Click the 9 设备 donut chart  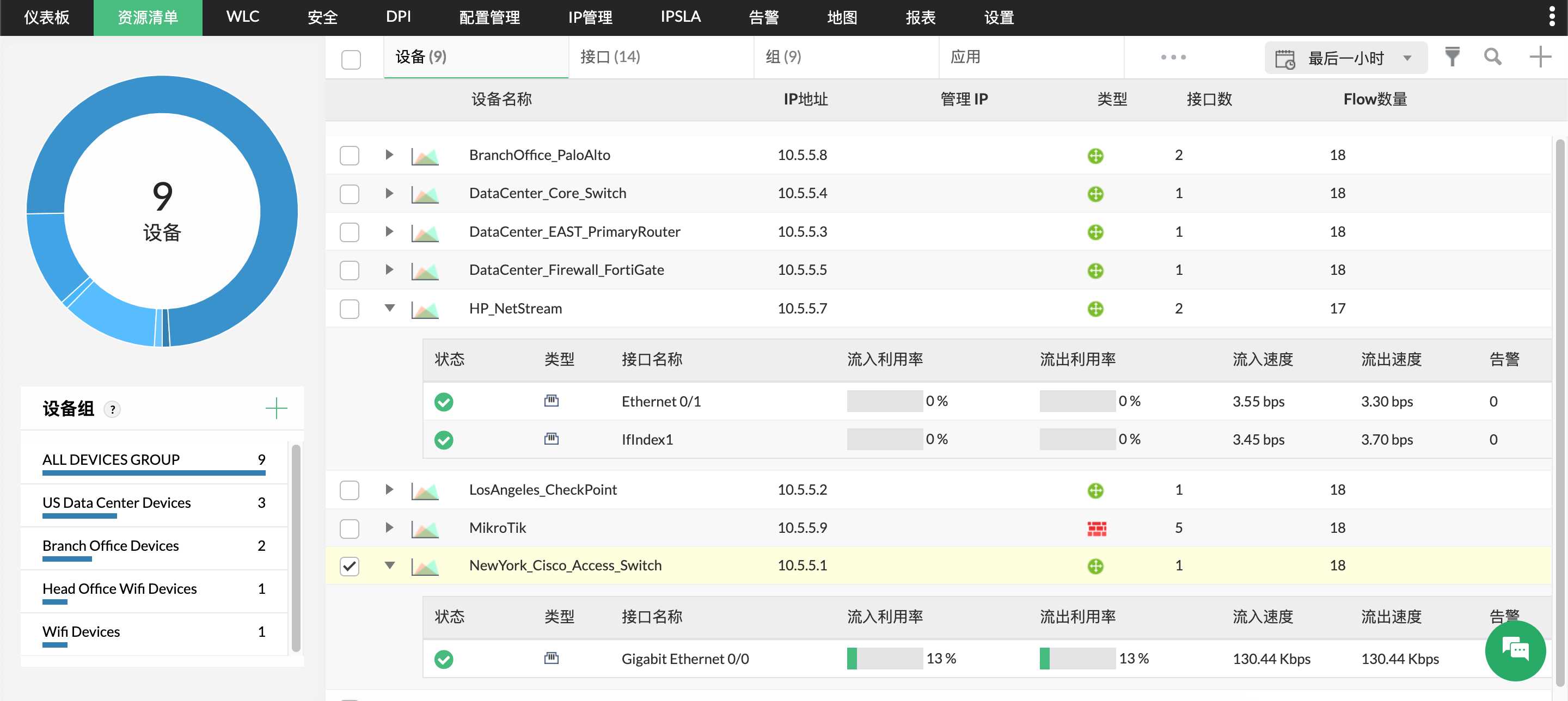click(162, 211)
